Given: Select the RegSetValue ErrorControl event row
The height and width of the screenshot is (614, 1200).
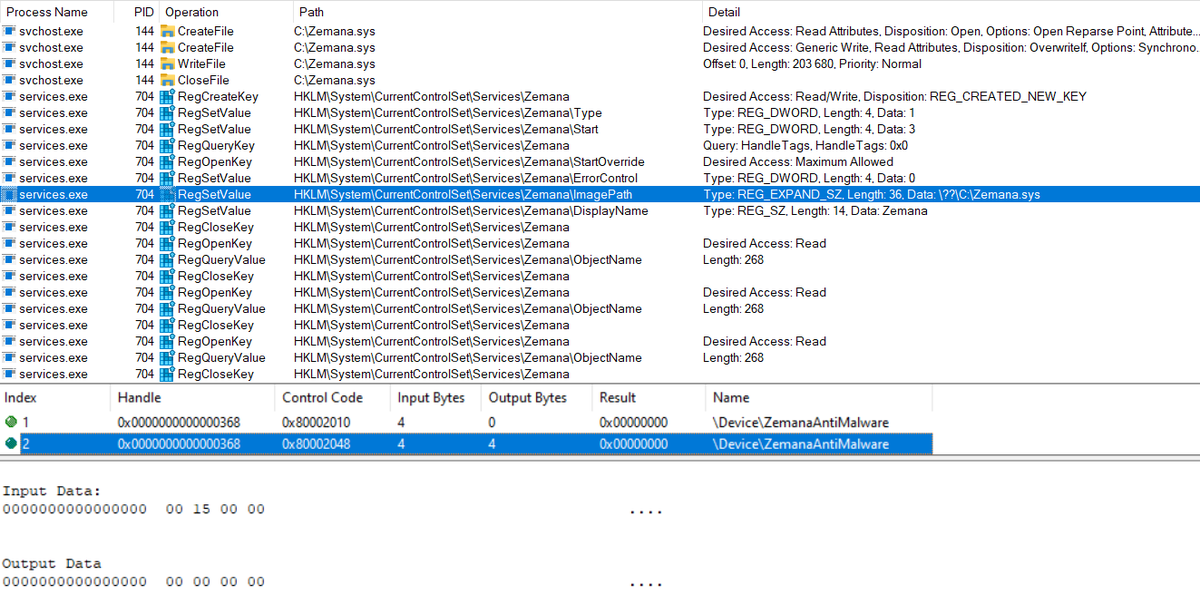Looking at the screenshot, I should coord(450,178).
